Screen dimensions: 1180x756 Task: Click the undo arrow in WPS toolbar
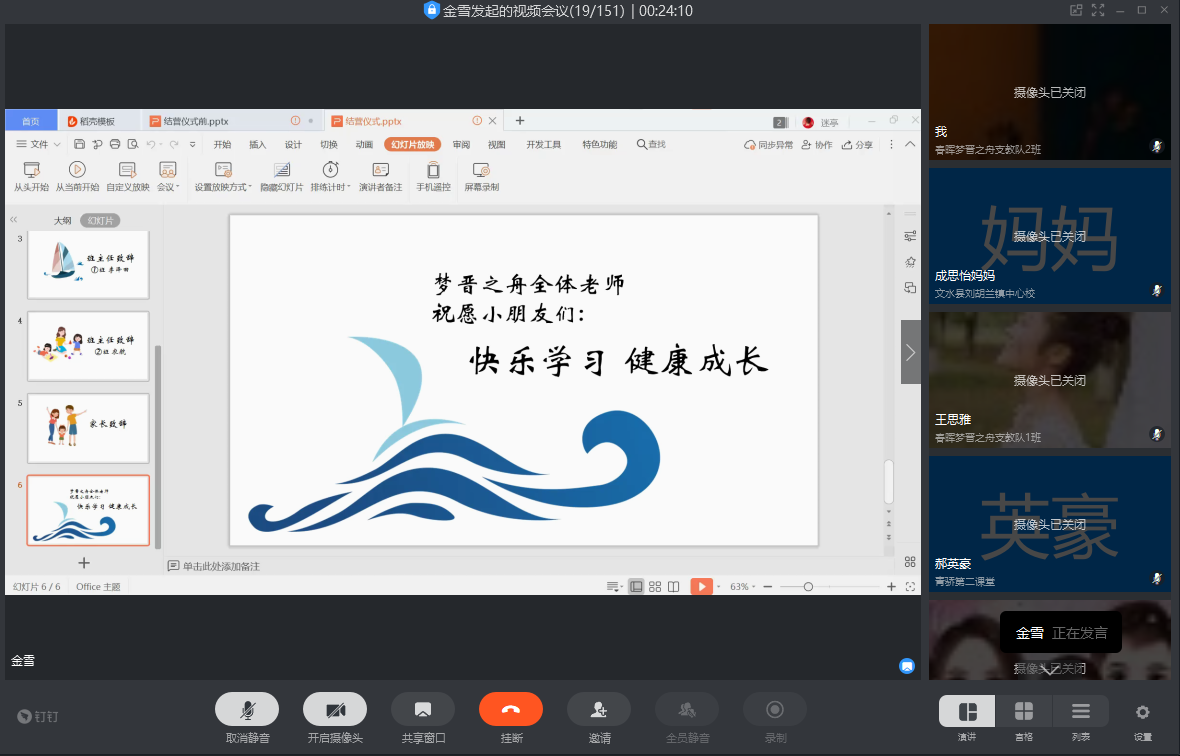click(x=151, y=144)
